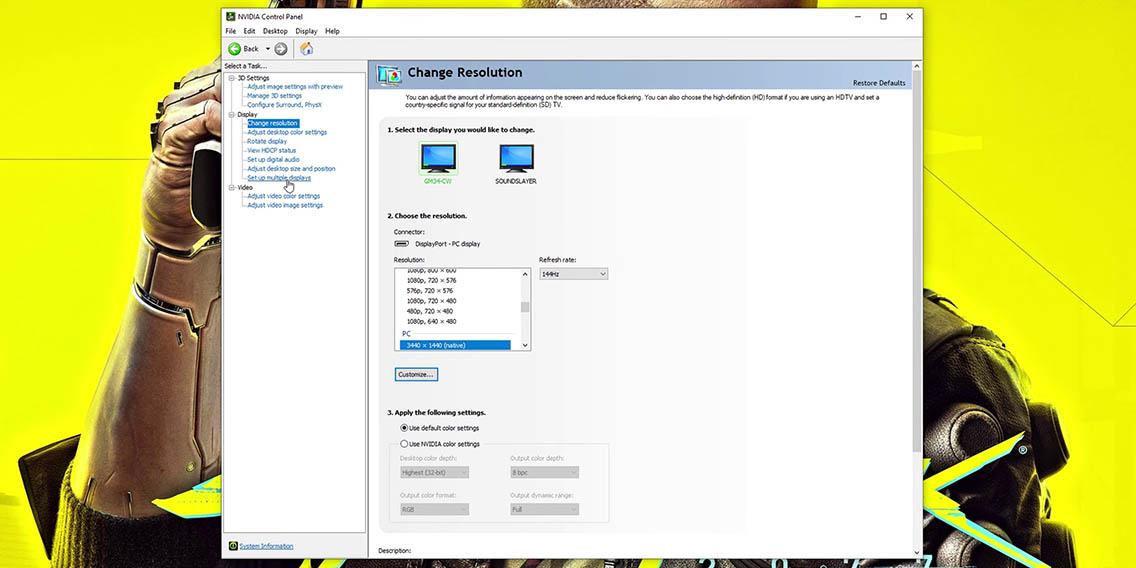
Task: Open the Desktop menu
Action: 275,31
